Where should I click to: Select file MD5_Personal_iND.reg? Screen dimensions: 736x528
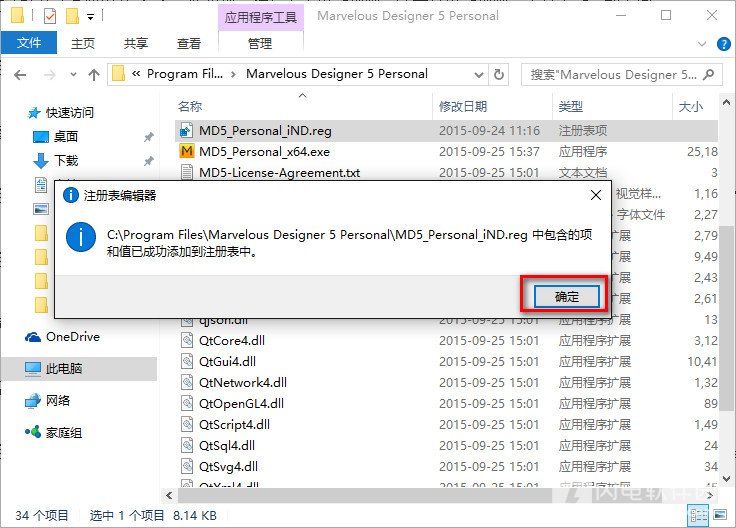tap(265, 130)
